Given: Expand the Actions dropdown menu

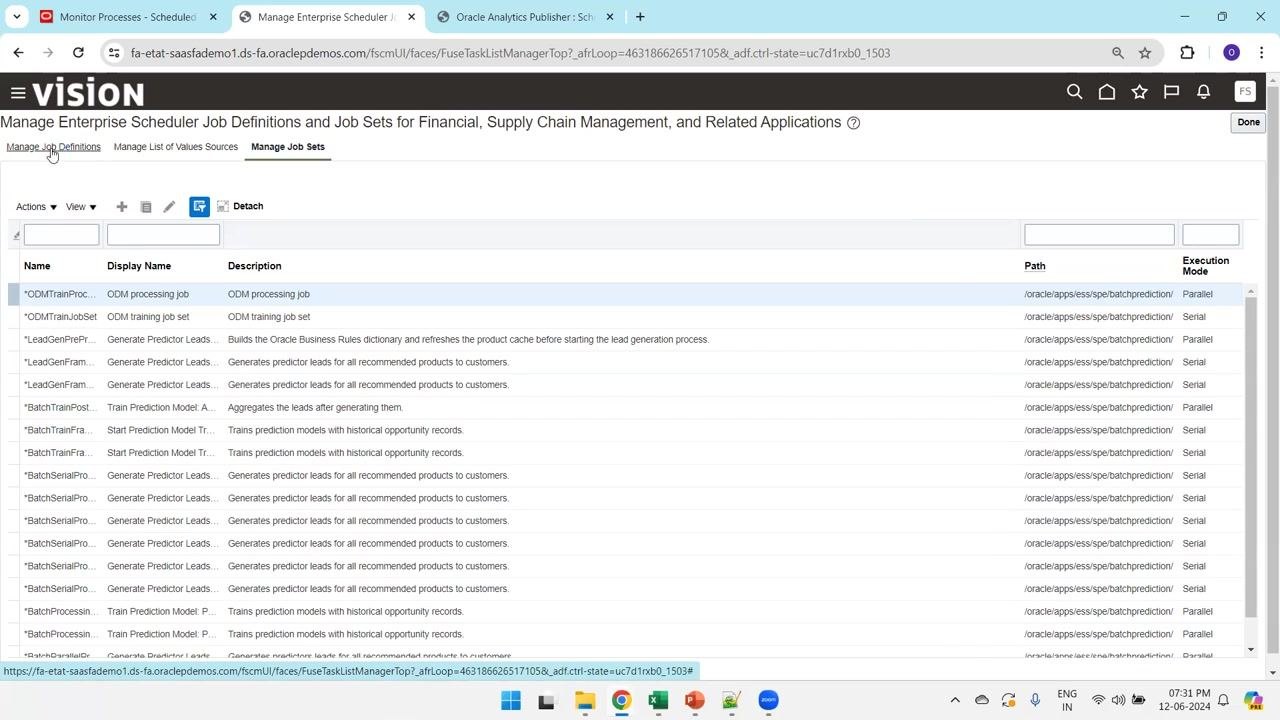Looking at the screenshot, I should tap(36, 207).
